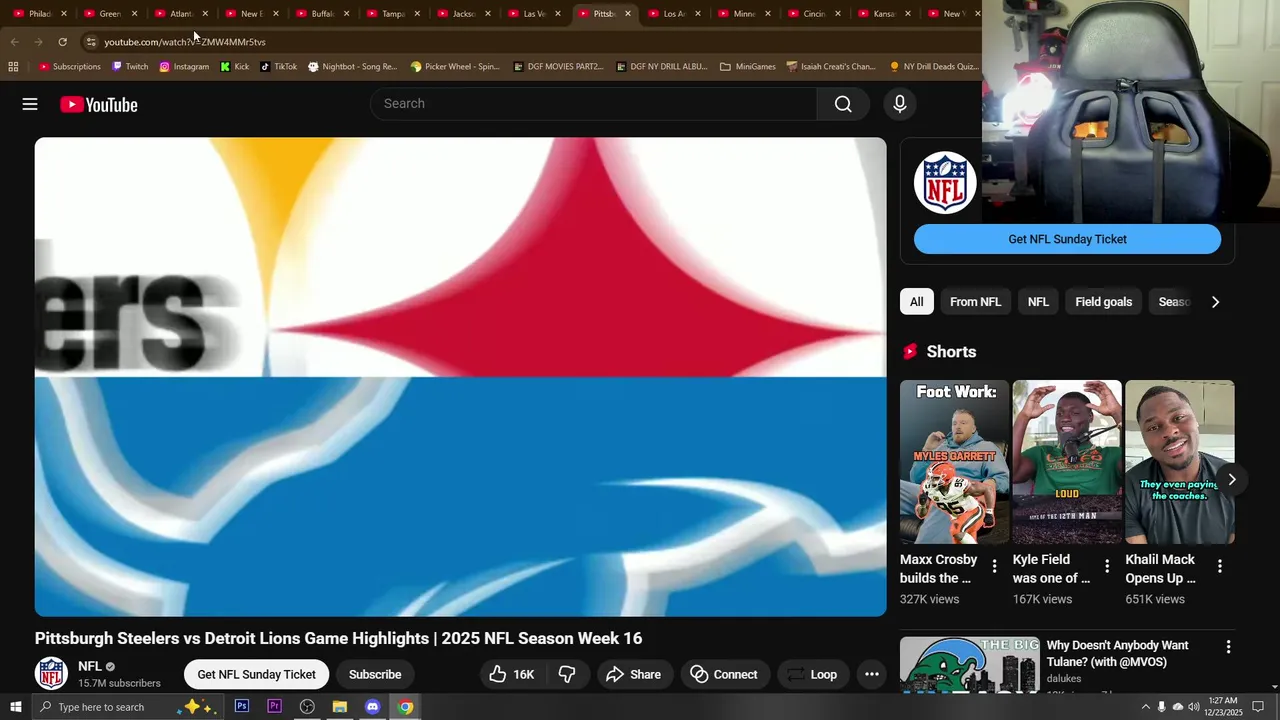1280x720 pixels.
Task: Show more Shorts with the right arrow
Action: (1232, 480)
